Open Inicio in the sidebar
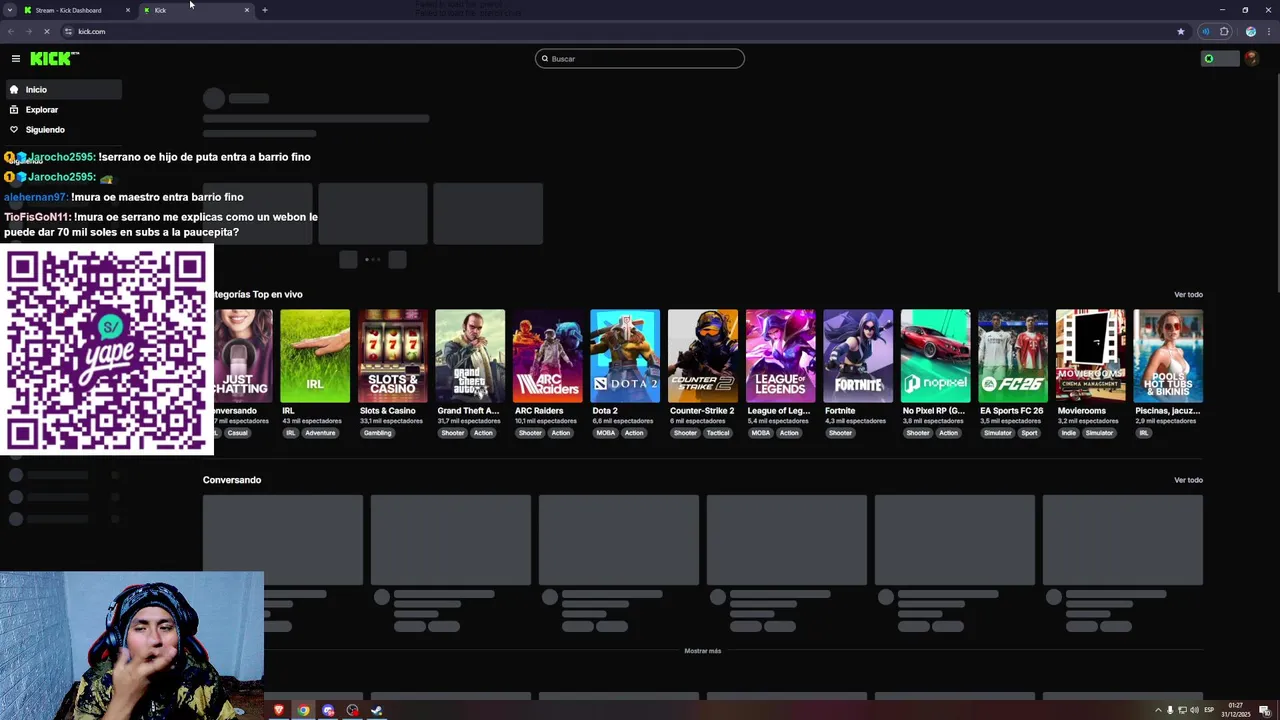Screen dimensions: 1280x720 (62, 90)
